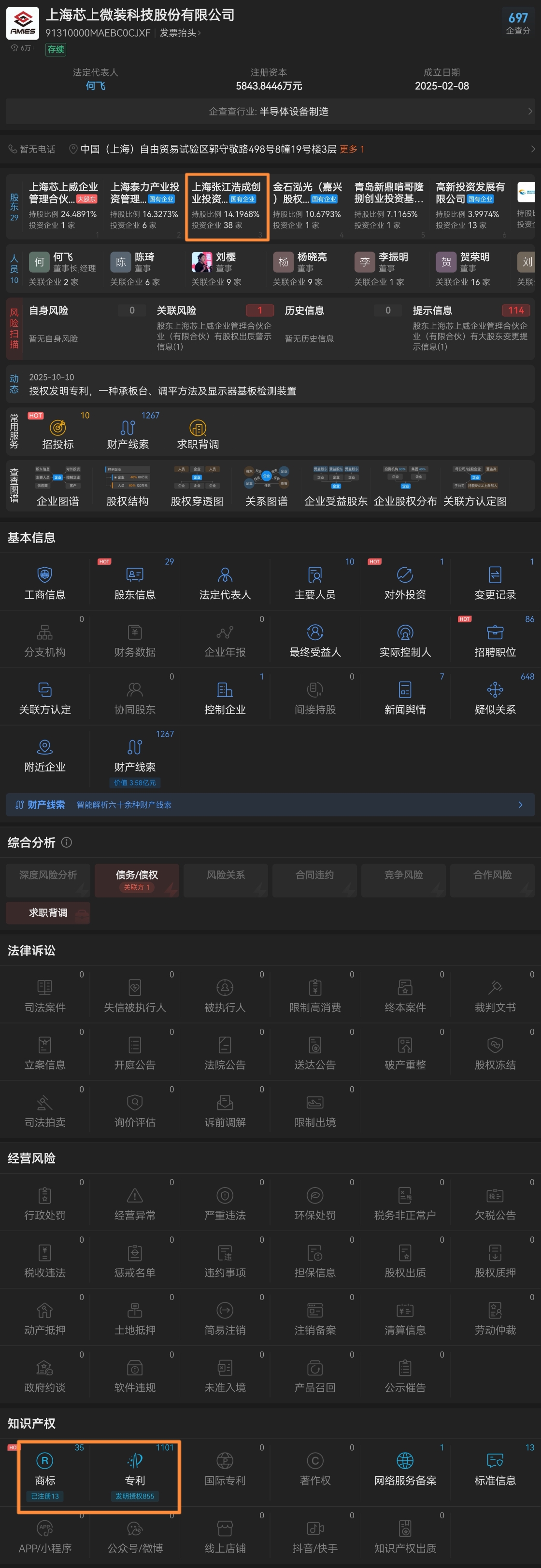Viewport: 541px width, 1568px height.
Task: Select 风险关系 tab
Action: 226,880
